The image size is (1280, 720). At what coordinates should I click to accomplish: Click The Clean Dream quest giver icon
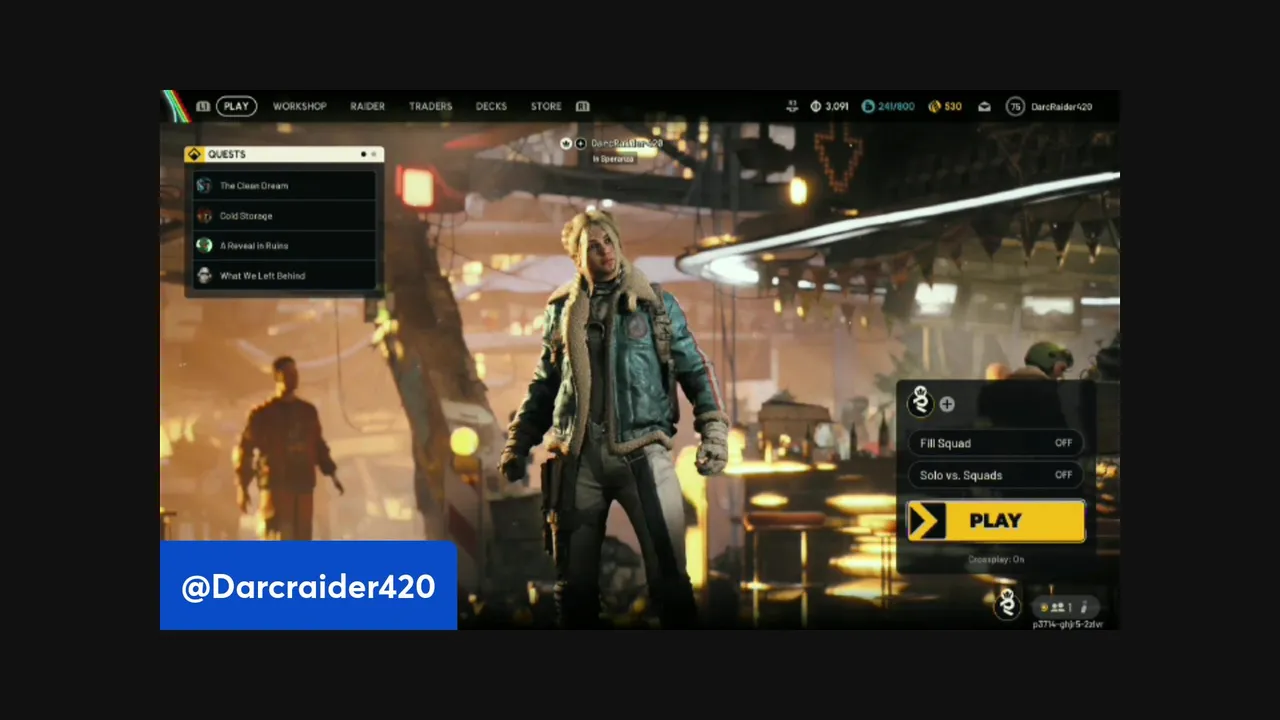[204, 185]
